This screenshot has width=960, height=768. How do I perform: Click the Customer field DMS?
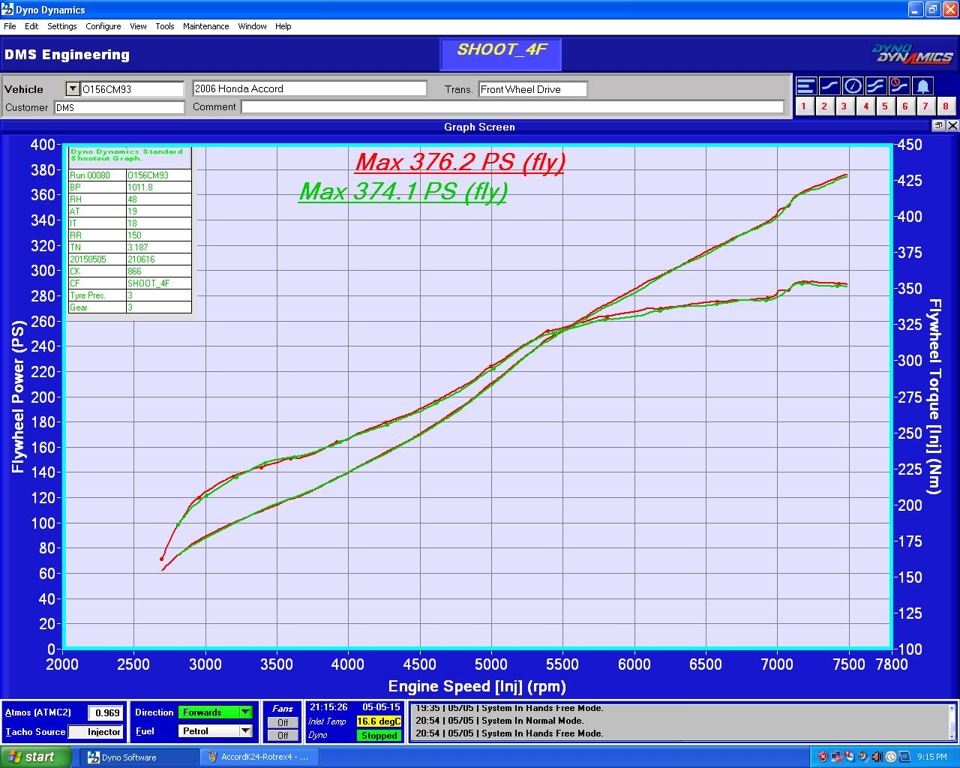pos(119,108)
